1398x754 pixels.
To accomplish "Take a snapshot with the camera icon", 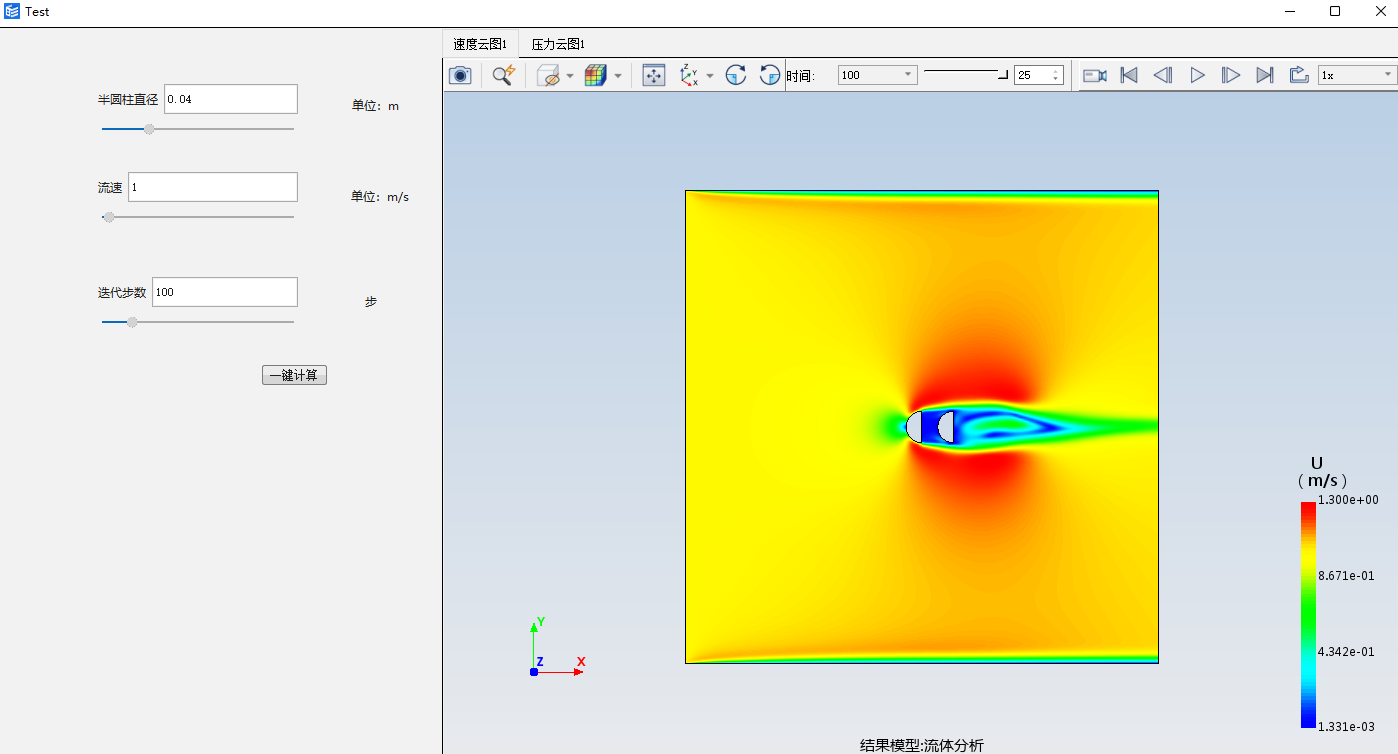I will point(460,75).
